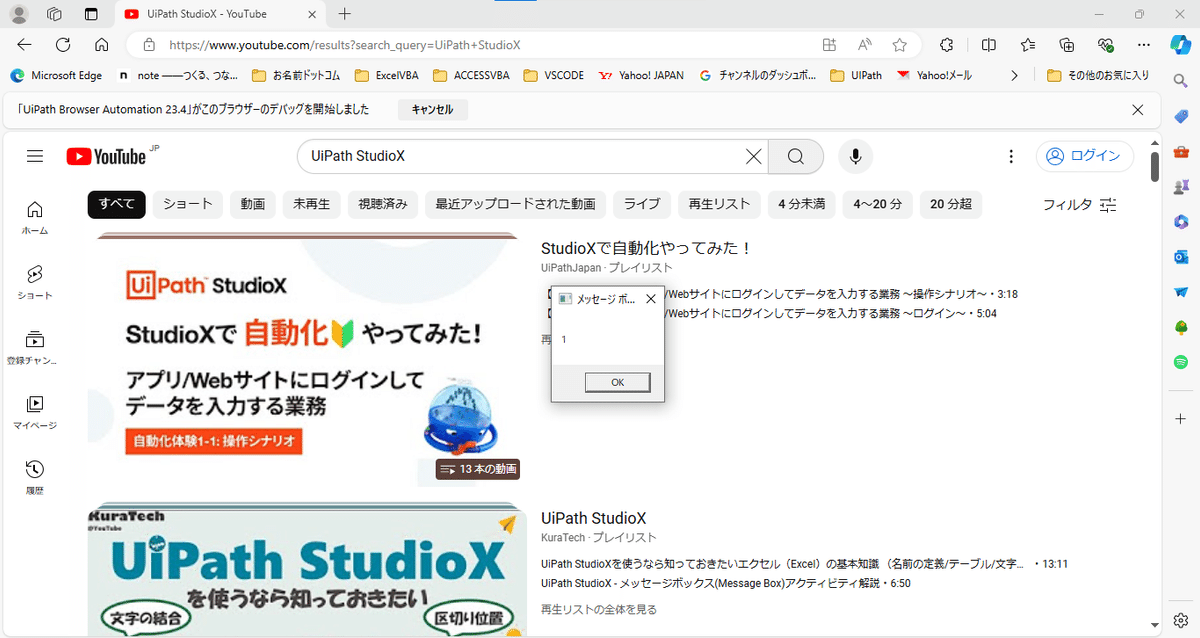
Task: Open the フィルタ filter options
Action: [1080, 204]
